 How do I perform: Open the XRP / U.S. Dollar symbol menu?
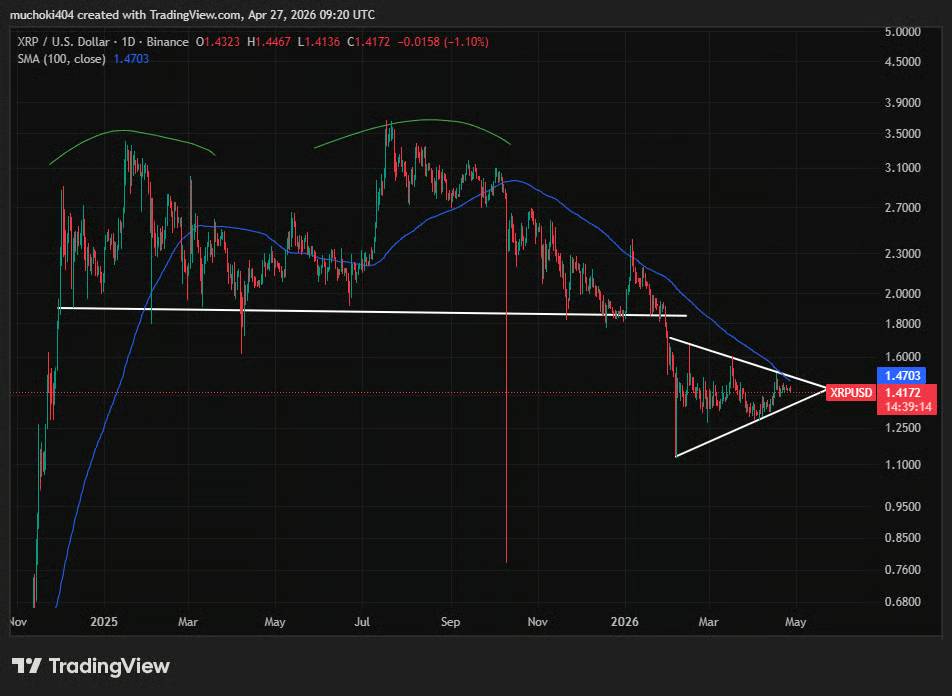(62, 42)
